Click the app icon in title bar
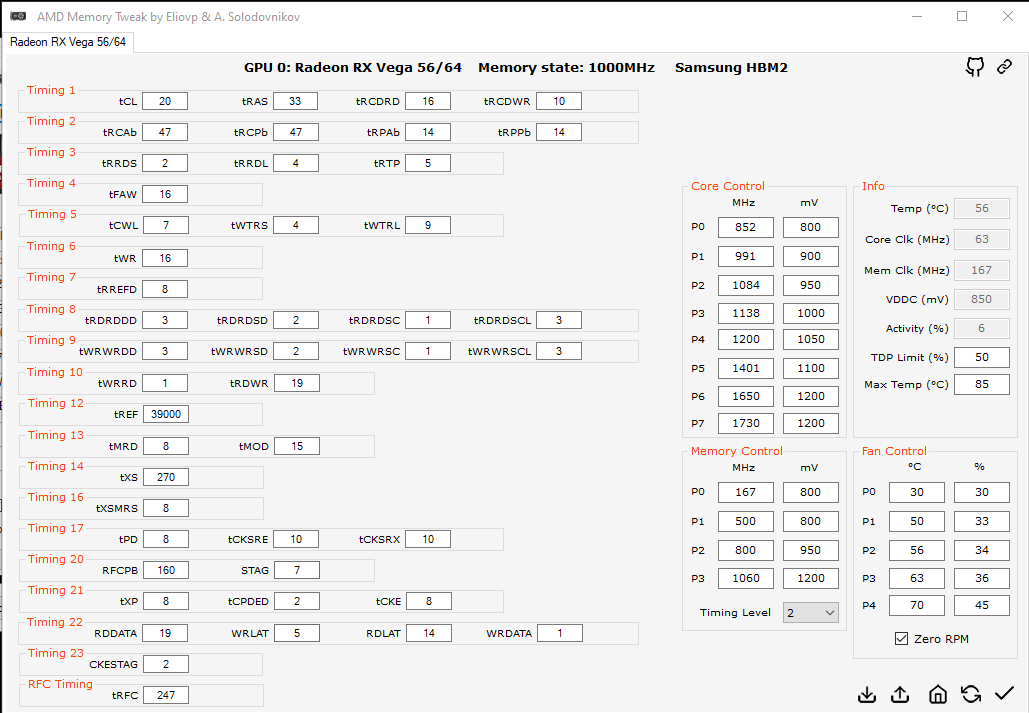 [x=18, y=16]
